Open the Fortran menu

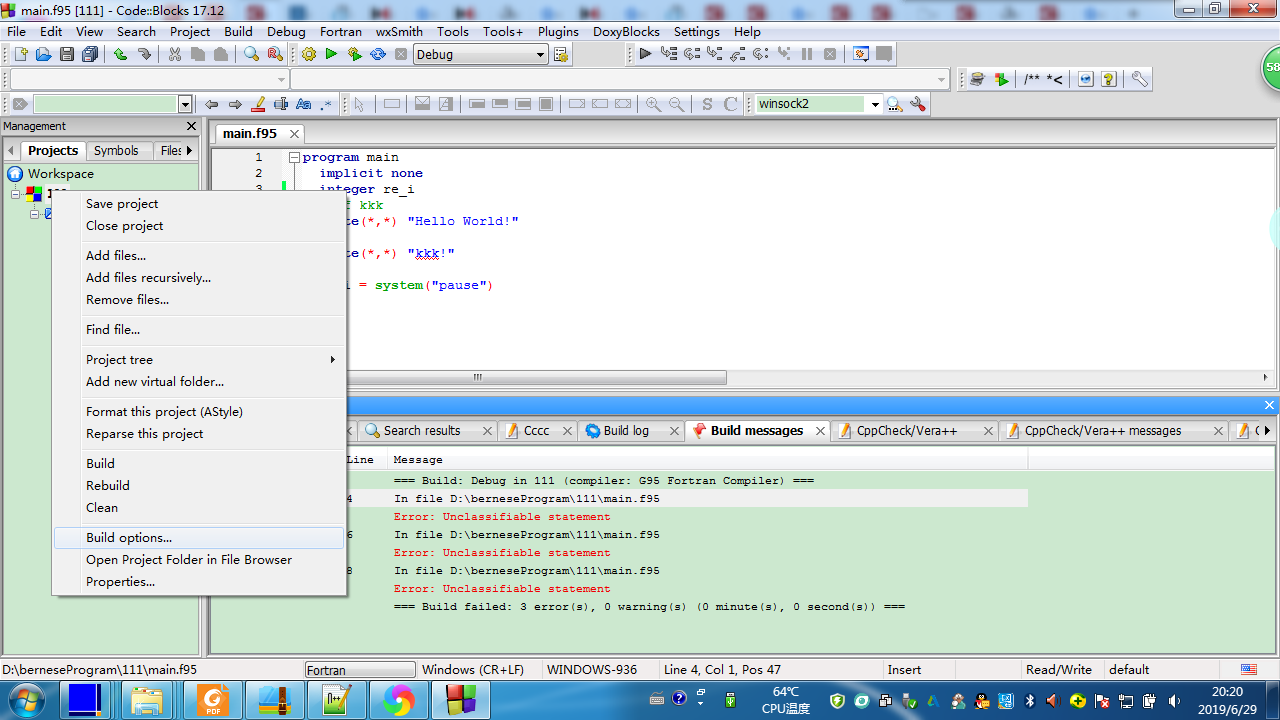[341, 31]
